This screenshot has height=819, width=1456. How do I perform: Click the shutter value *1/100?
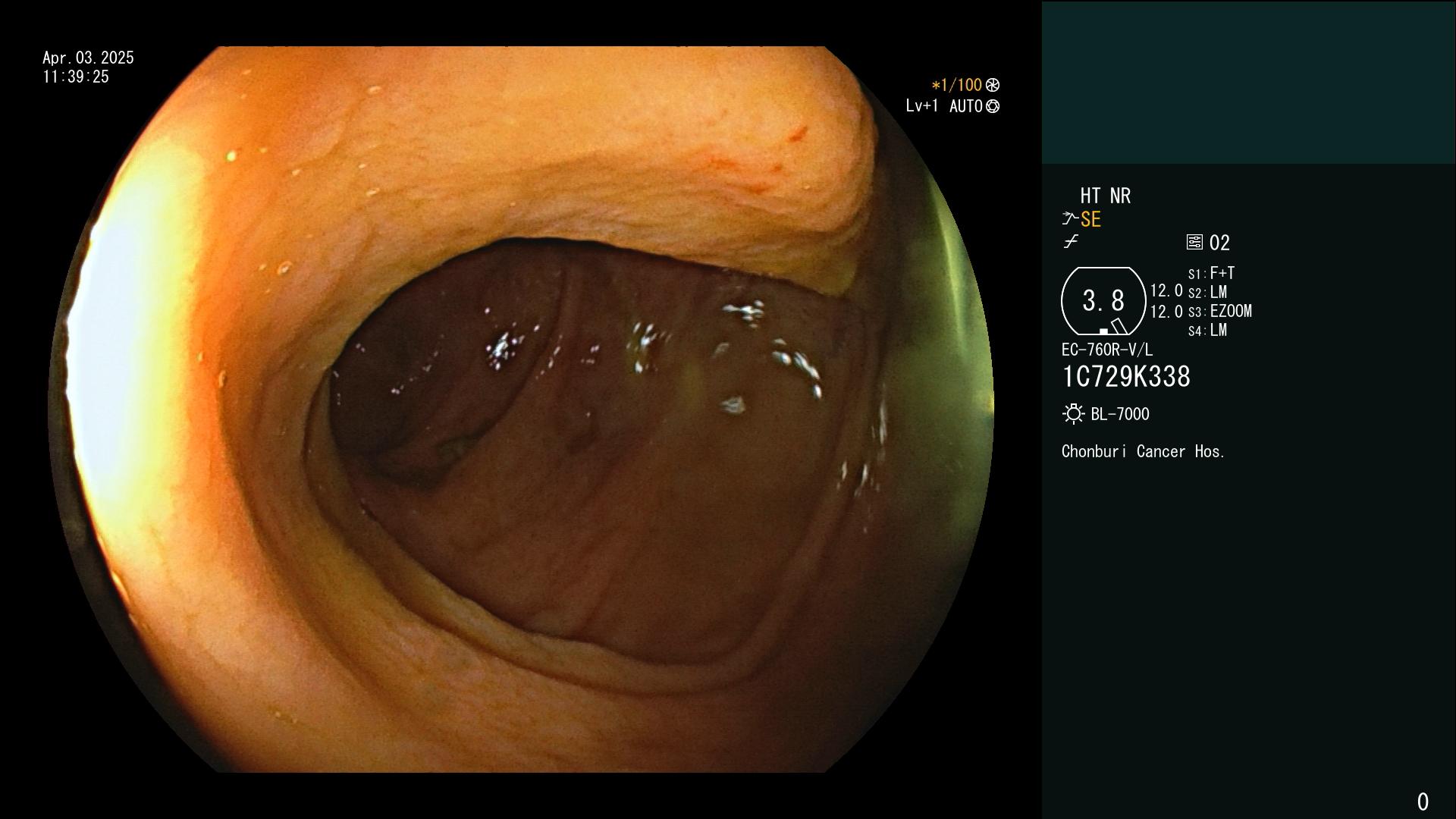pyautogui.click(x=956, y=85)
